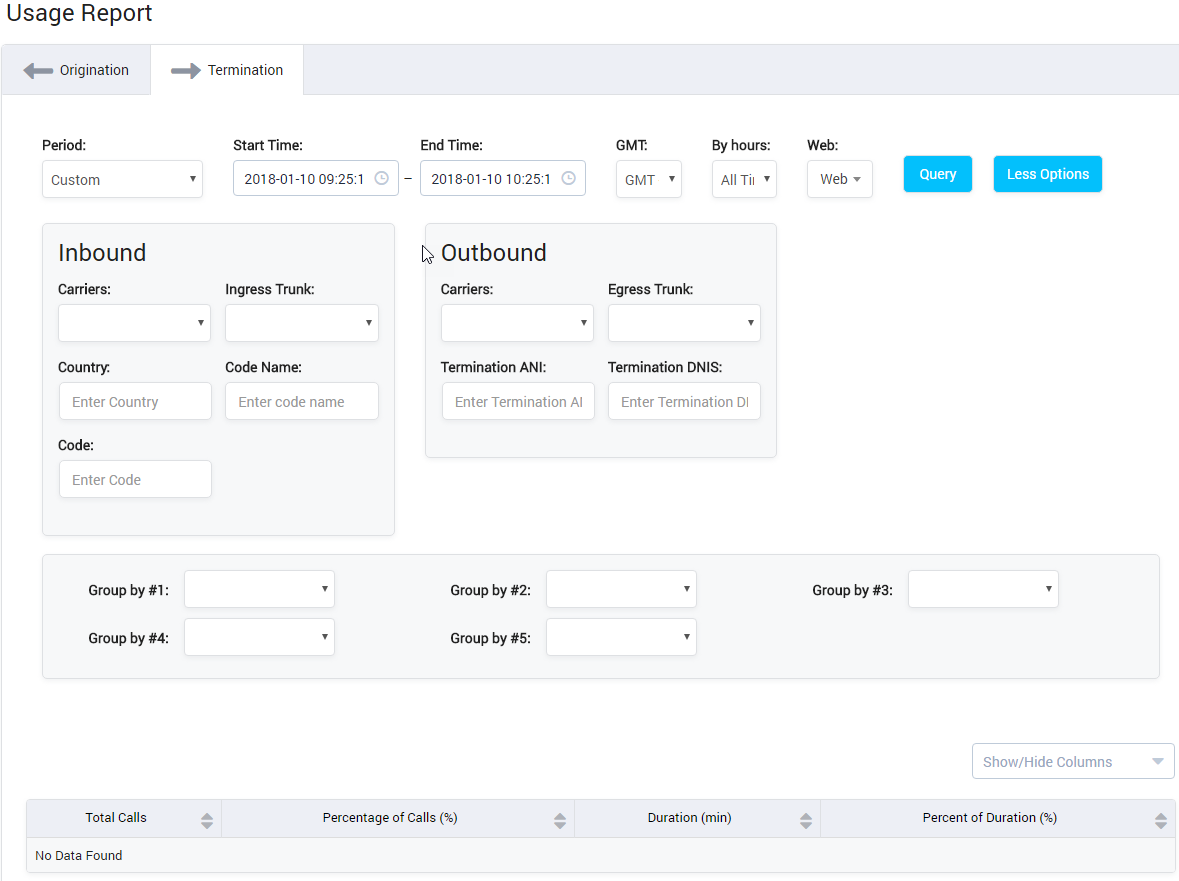This screenshot has height=881, width=1179.
Task: Click the clock icon in Start Time field
Action: click(381, 178)
